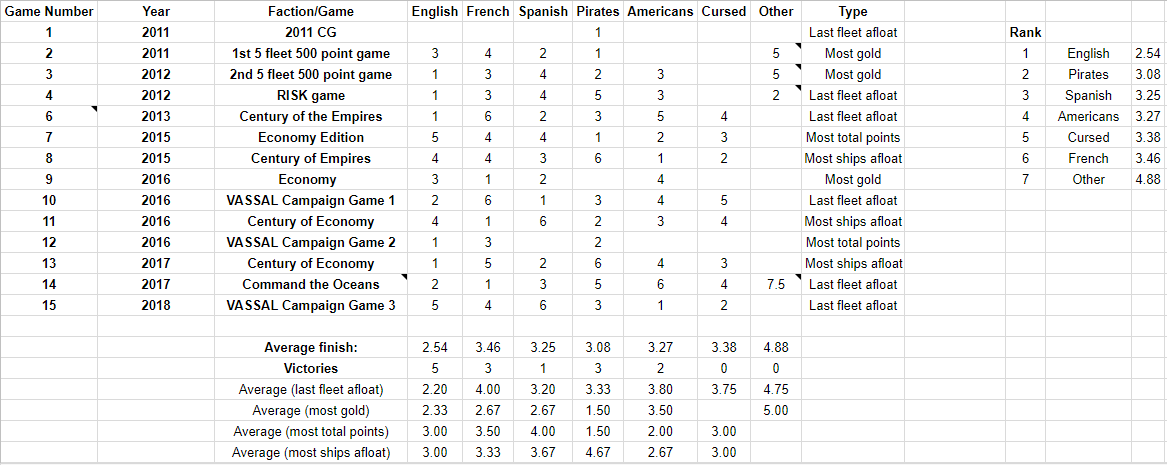Screen dimensions: 1167x465
Task: Select Average (most ships afloat) label
Action: pos(311,452)
